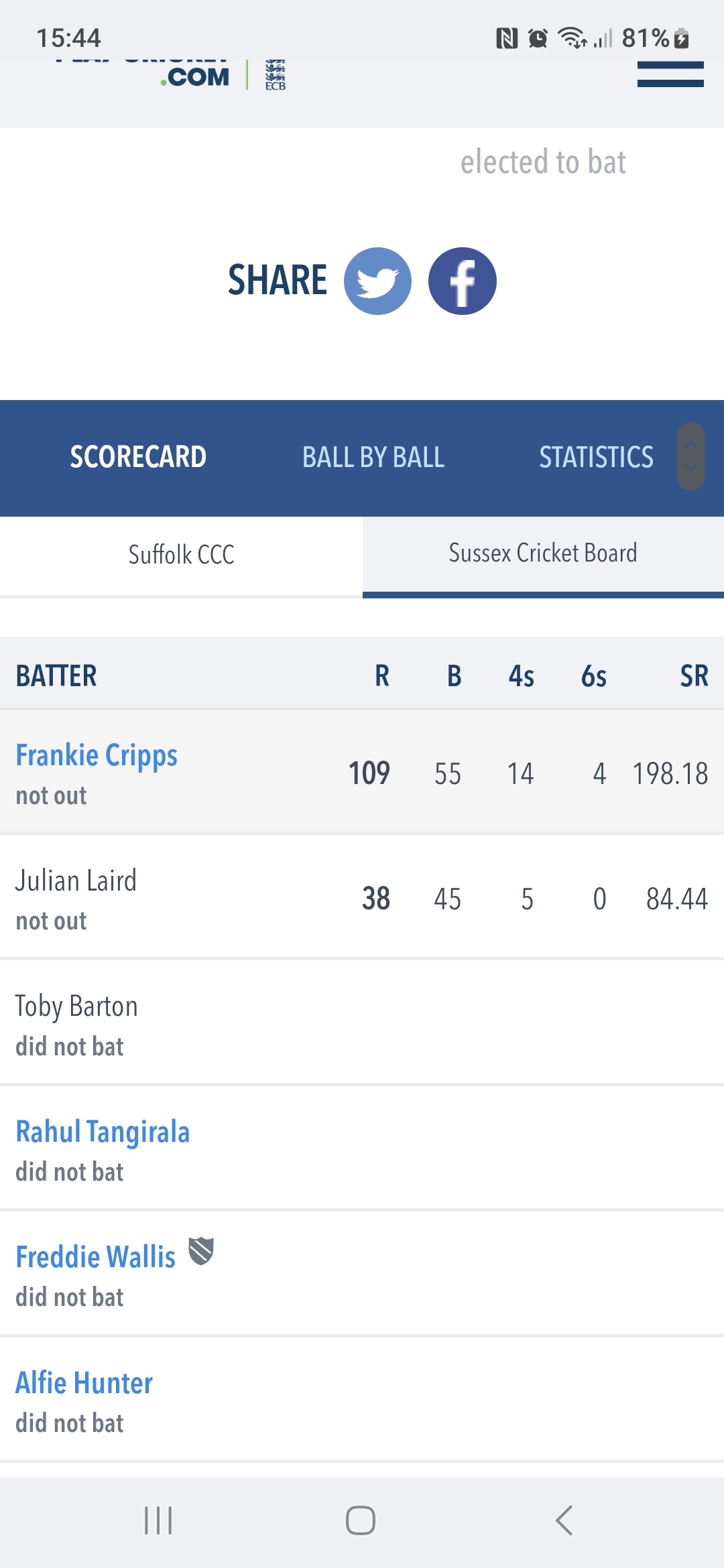Share the scorecard on Twitter
Image resolution: width=724 pixels, height=1568 pixels.
pyautogui.click(x=377, y=281)
